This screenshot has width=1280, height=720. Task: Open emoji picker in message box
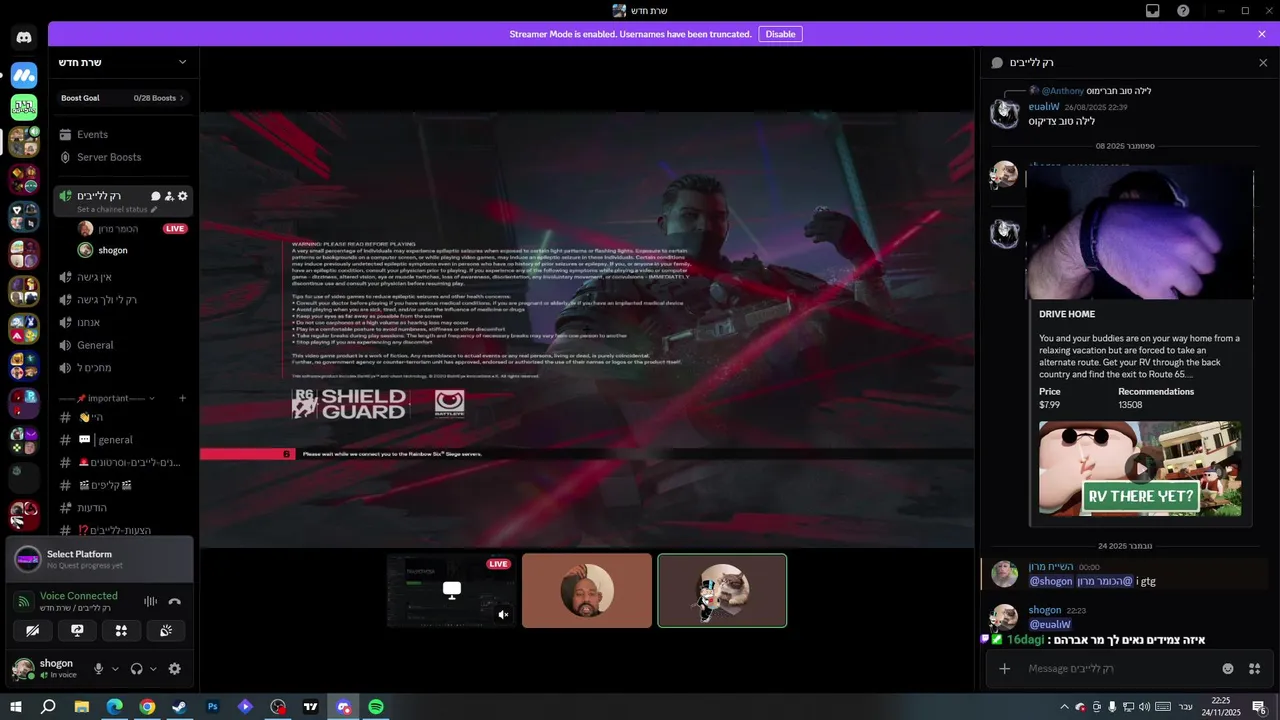(1228, 668)
